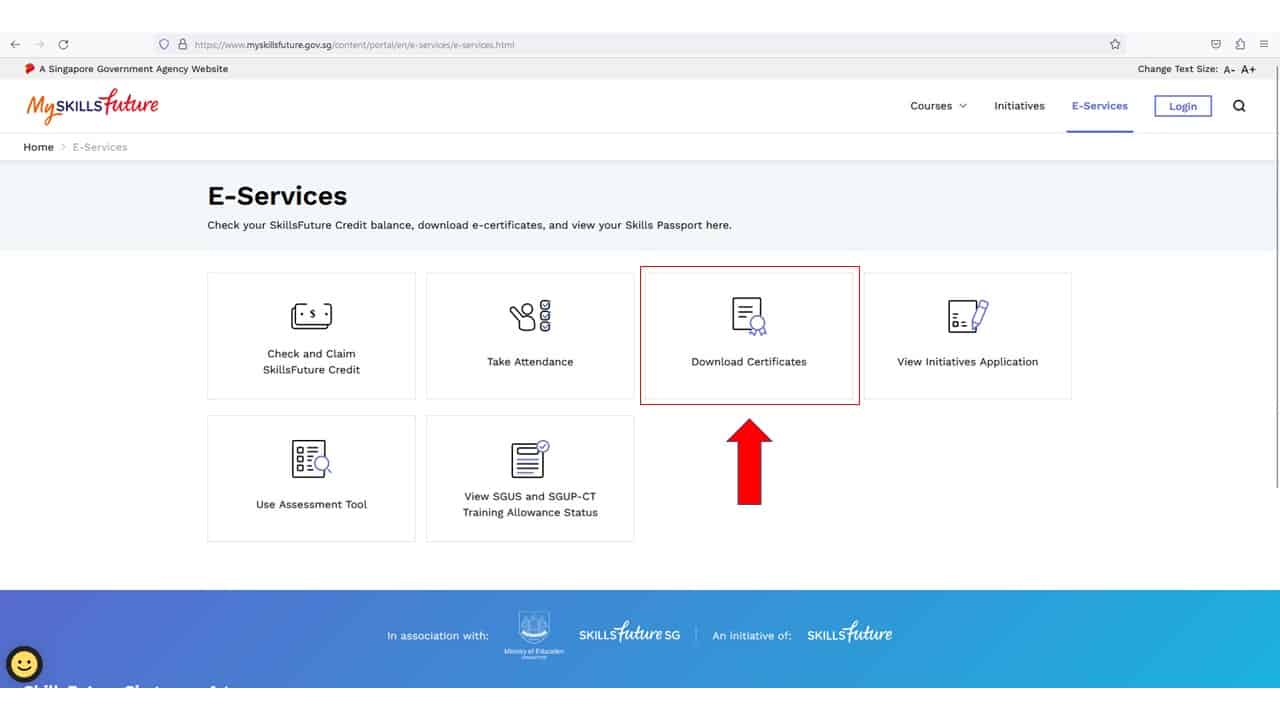Click the Login button
Screen dimensions: 1280x720
[x=1183, y=106]
